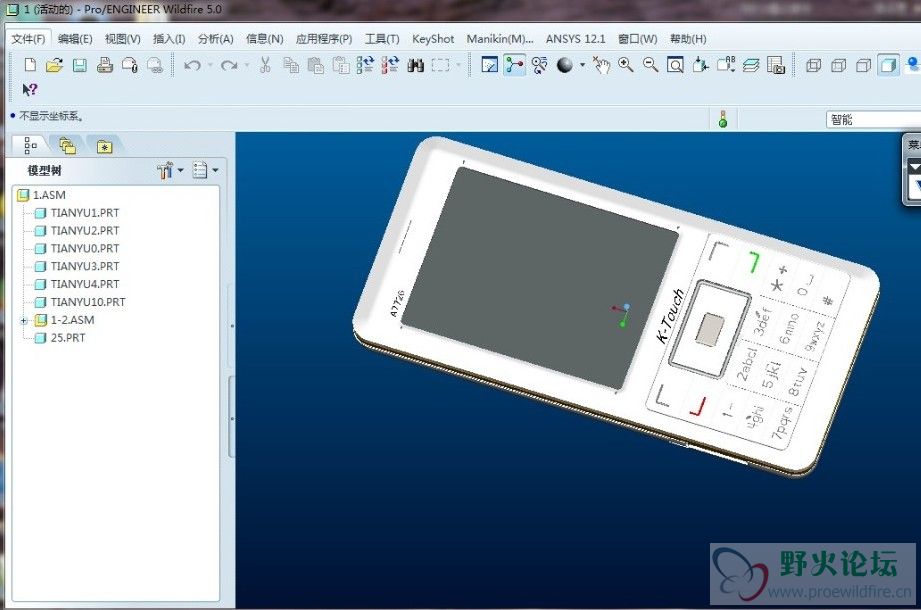Switch to wireframe display style
This screenshot has height=610, width=921.
point(814,65)
